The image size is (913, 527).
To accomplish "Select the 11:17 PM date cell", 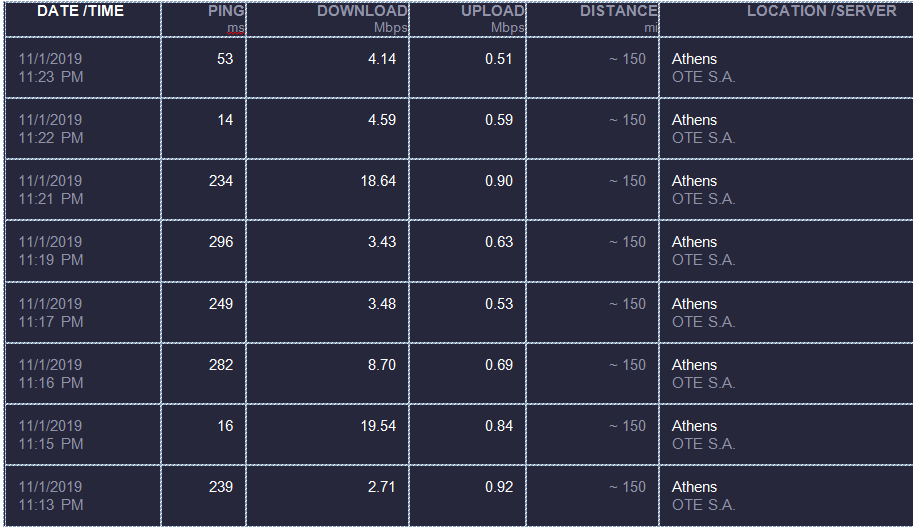I will click(83, 313).
